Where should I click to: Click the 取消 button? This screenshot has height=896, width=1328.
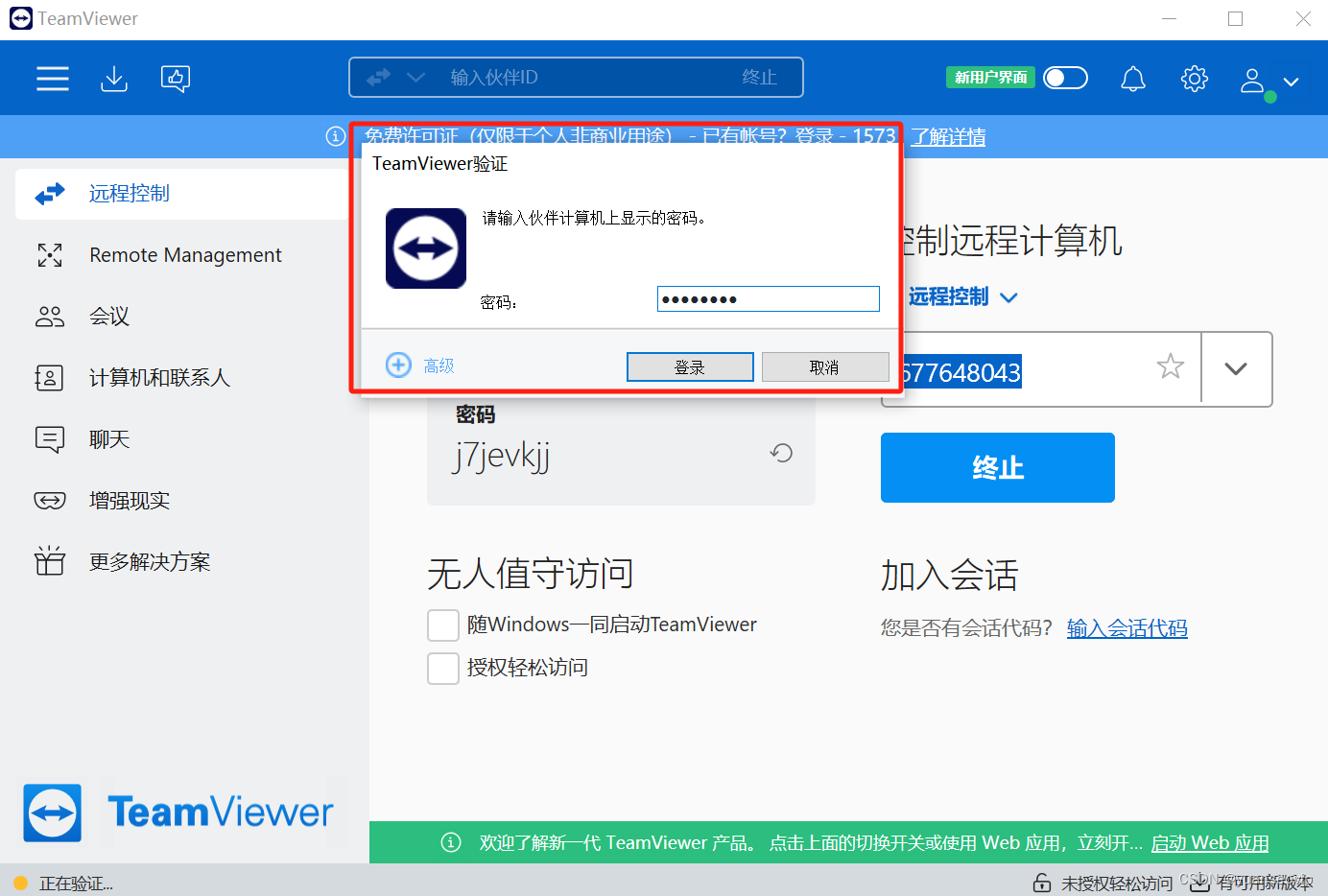[825, 367]
